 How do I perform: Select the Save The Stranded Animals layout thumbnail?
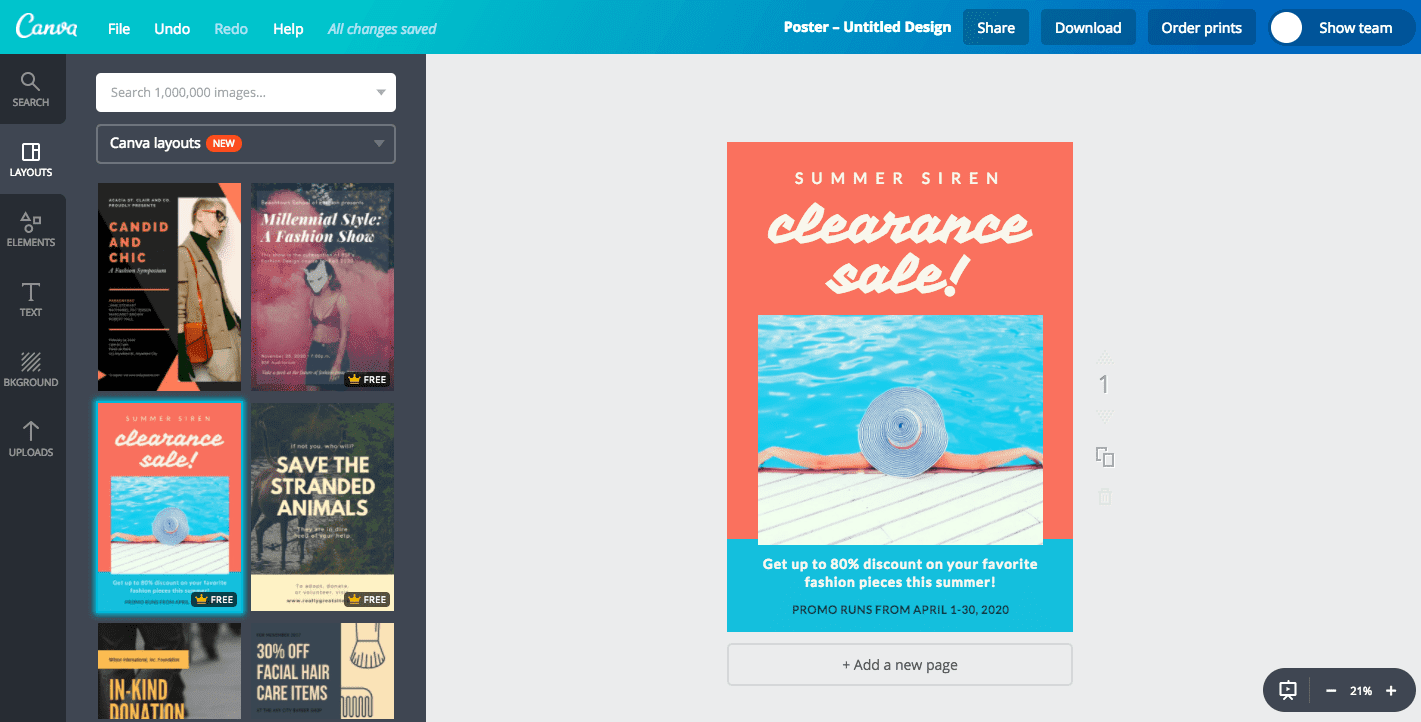click(321, 506)
